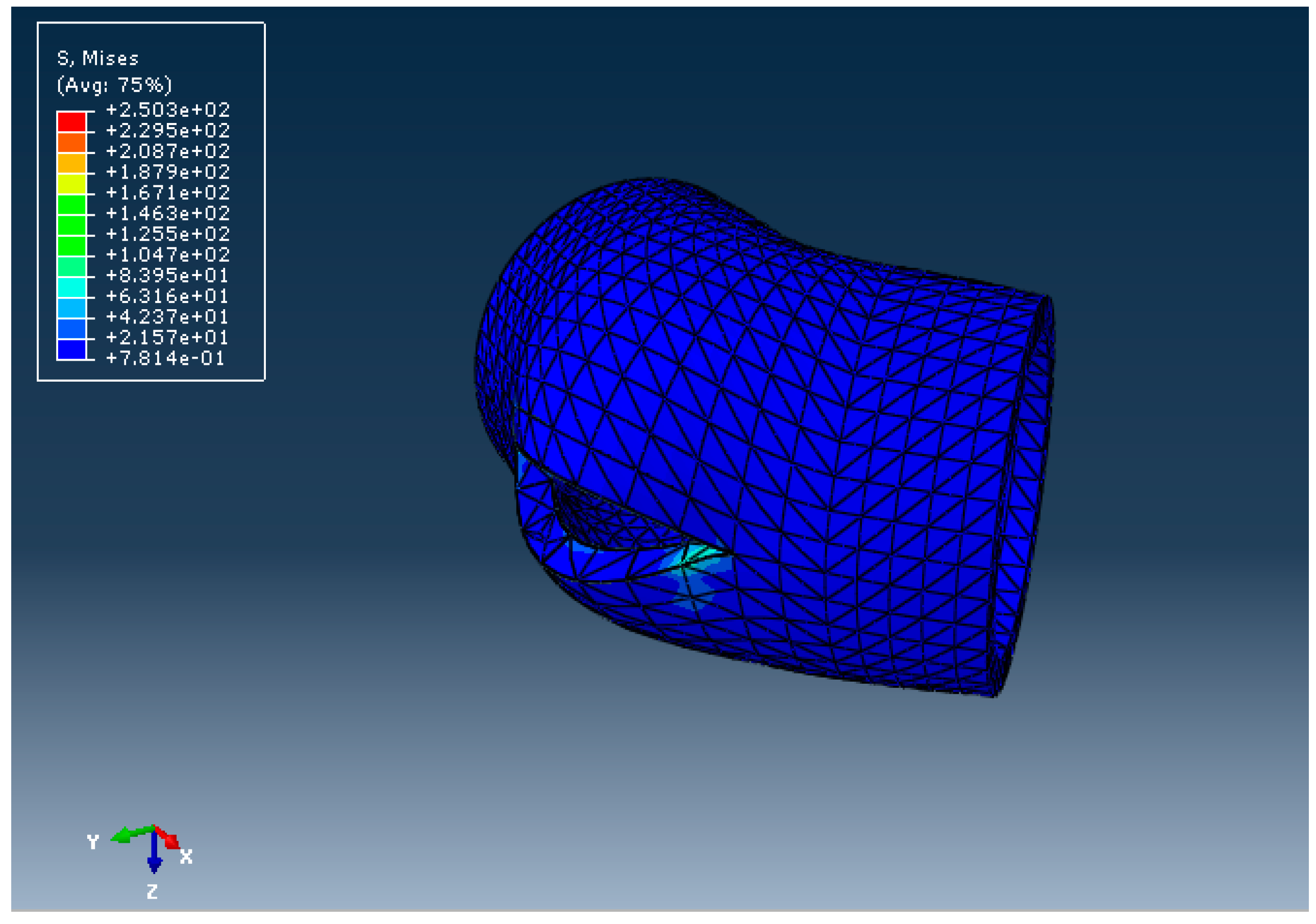Click the +4.237e+01 legend value
This screenshot has height=924, width=1316.
click(x=168, y=316)
